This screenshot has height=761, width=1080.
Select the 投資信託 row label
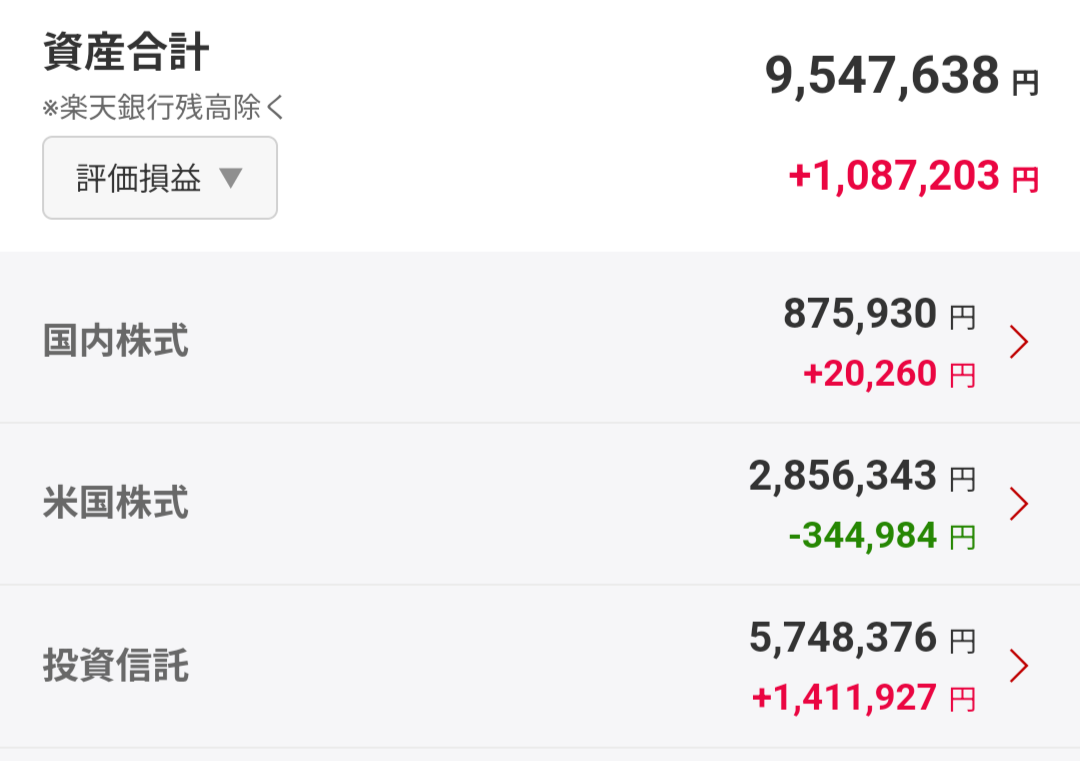(116, 665)
